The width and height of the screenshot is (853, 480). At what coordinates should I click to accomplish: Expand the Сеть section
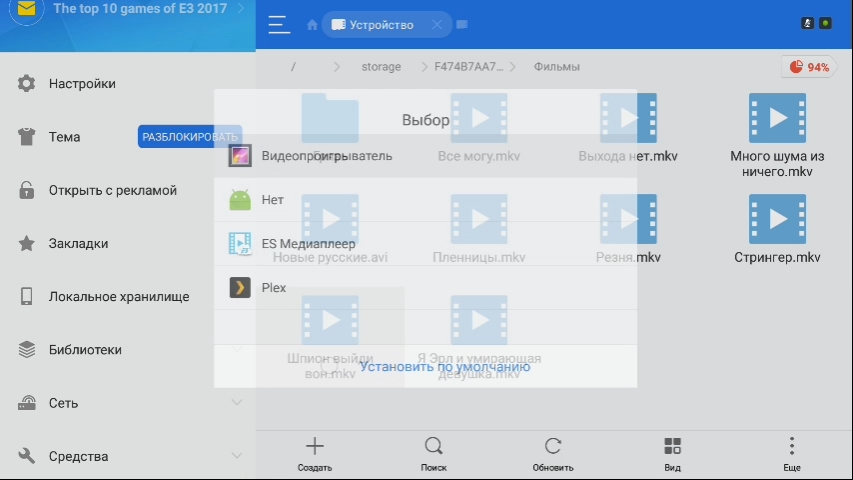[x=237, y=403]
